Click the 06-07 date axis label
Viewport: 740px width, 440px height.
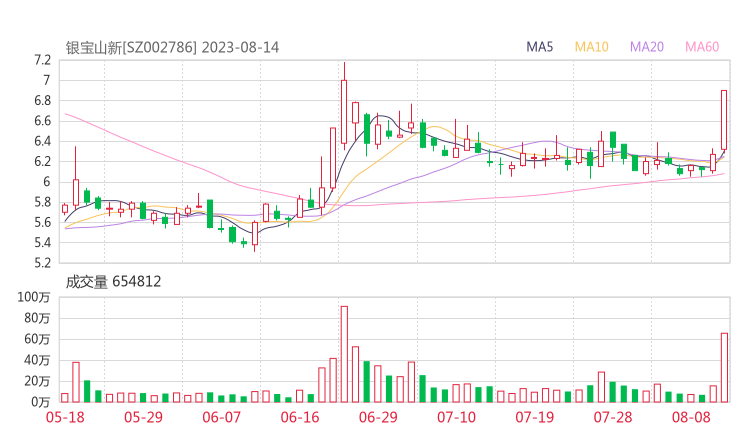click(x=221, y=417)
